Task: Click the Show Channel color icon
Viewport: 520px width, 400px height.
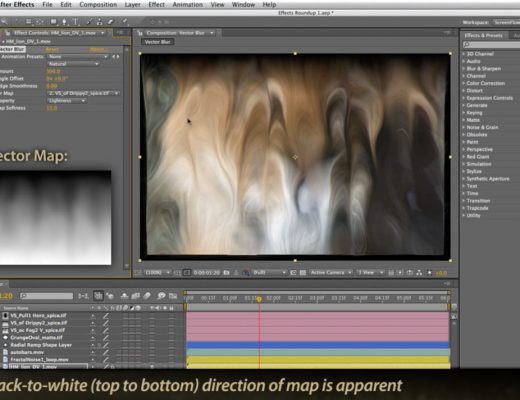Action: pyautogui.click(x=246, y=273)
